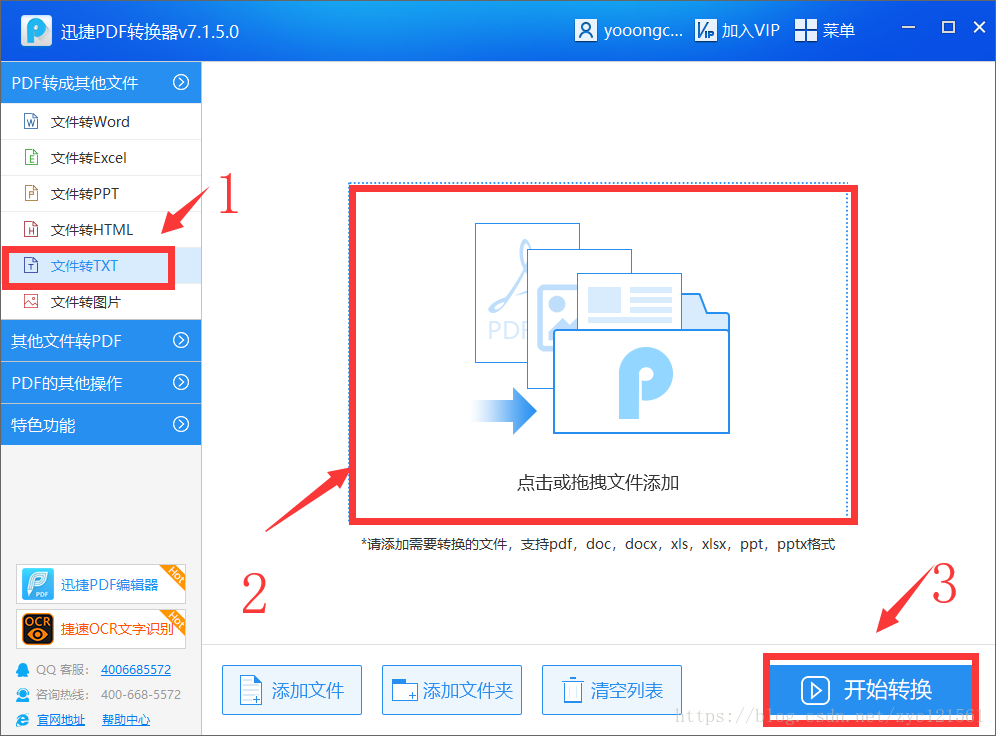
Task: Click the supported formats hint text
Action: pos(598,544)
